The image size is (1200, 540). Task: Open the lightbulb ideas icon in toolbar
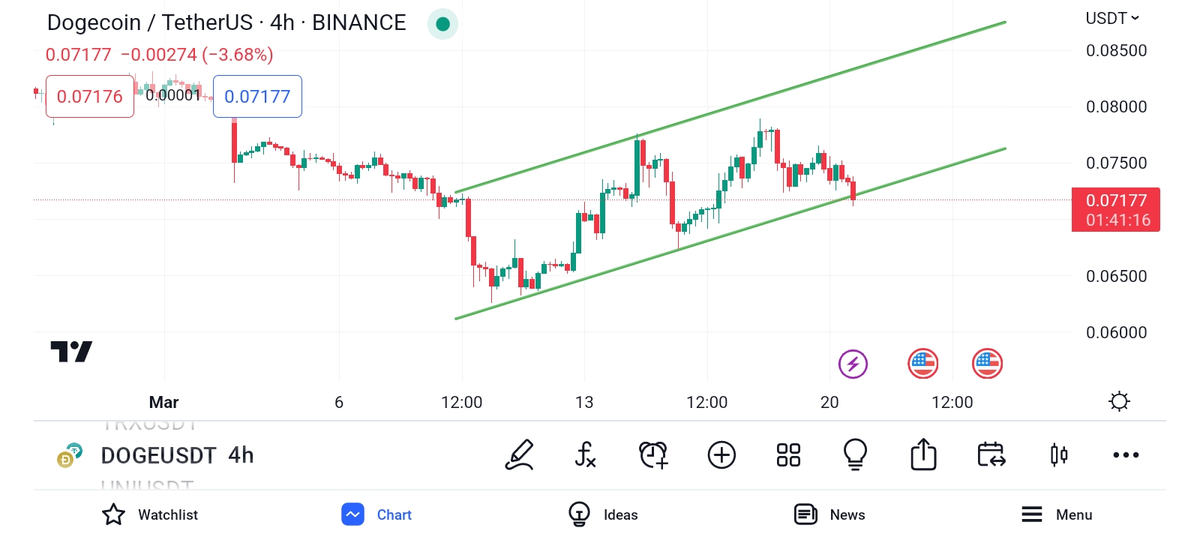855,455
